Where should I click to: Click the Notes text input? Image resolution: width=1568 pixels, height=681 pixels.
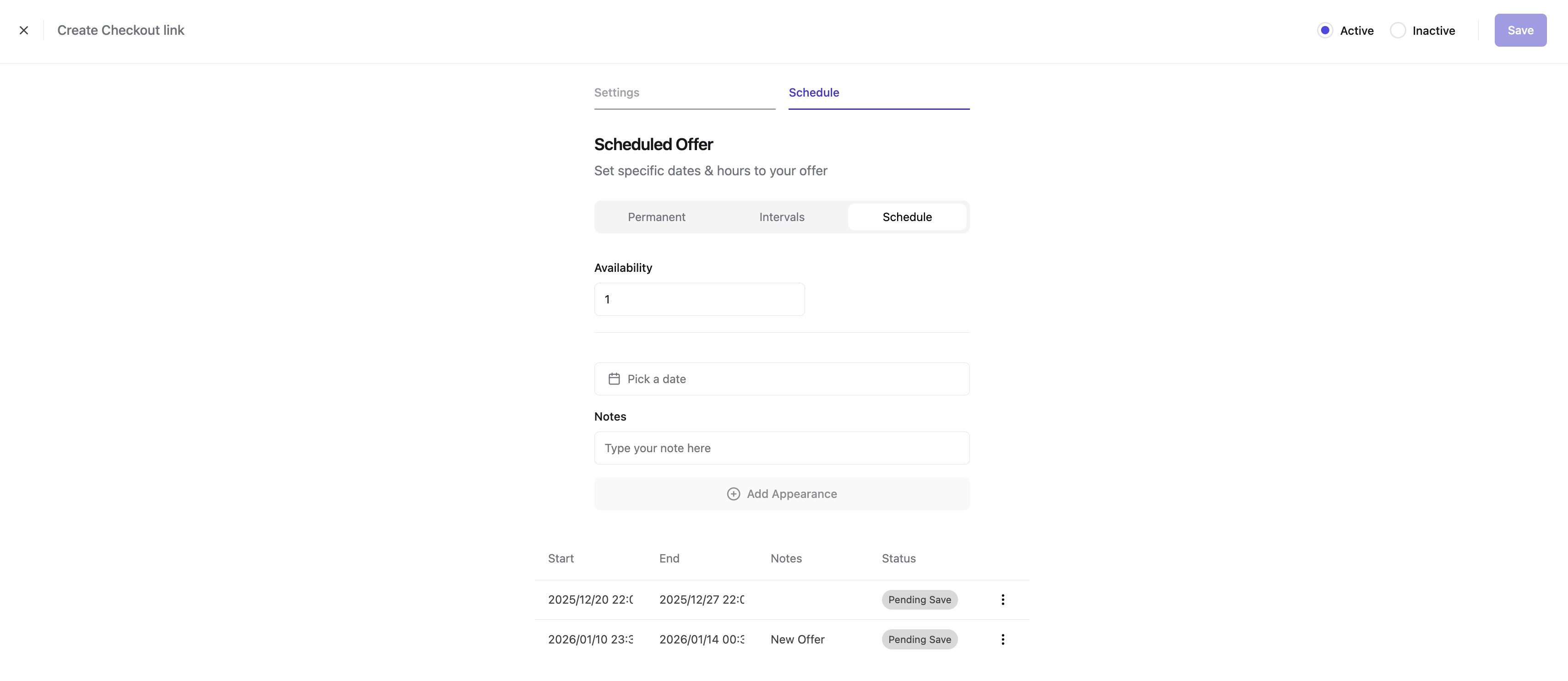[x=782, y=448]
